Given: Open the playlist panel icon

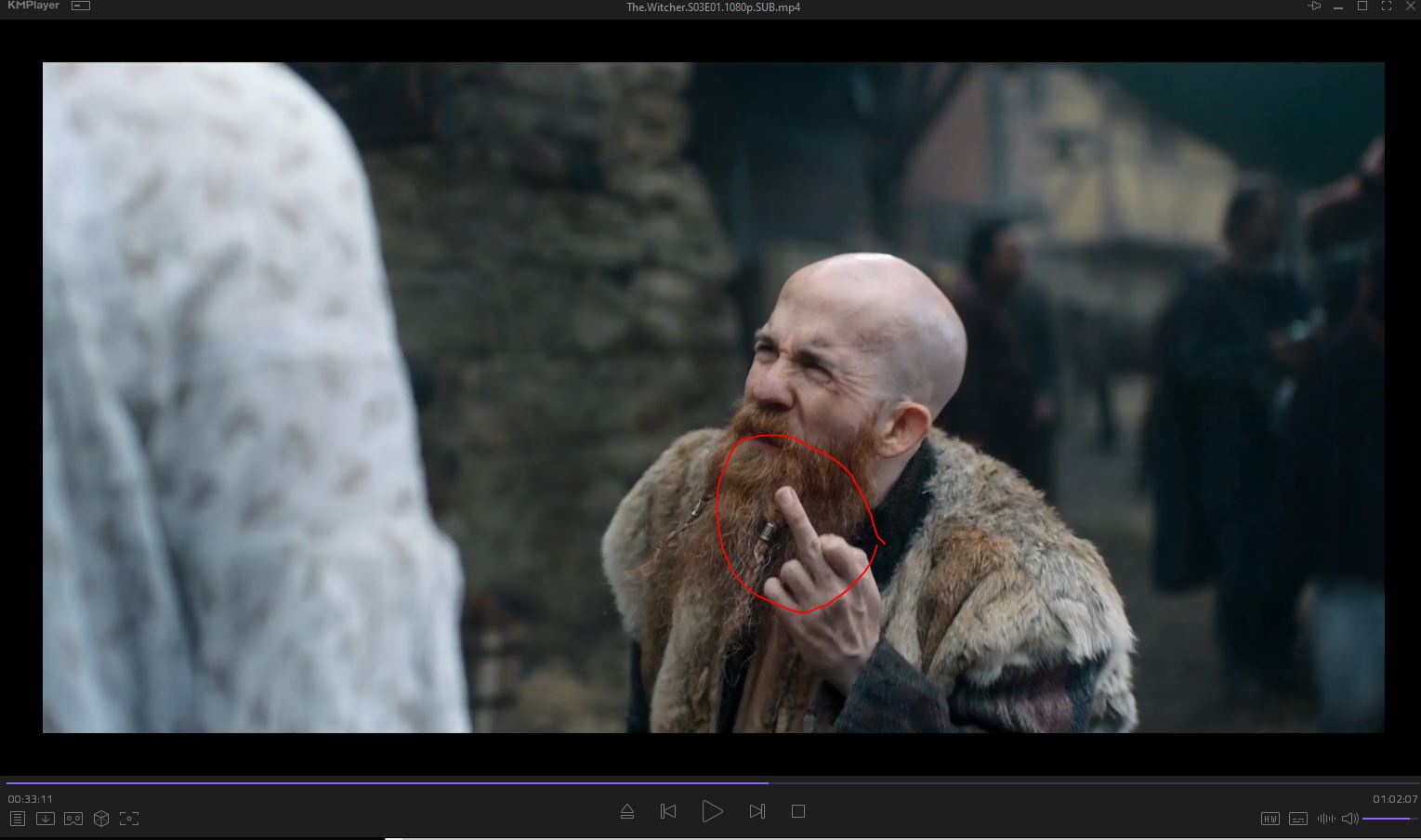Looking at the screenshot, I should click(x=17, y=819).
